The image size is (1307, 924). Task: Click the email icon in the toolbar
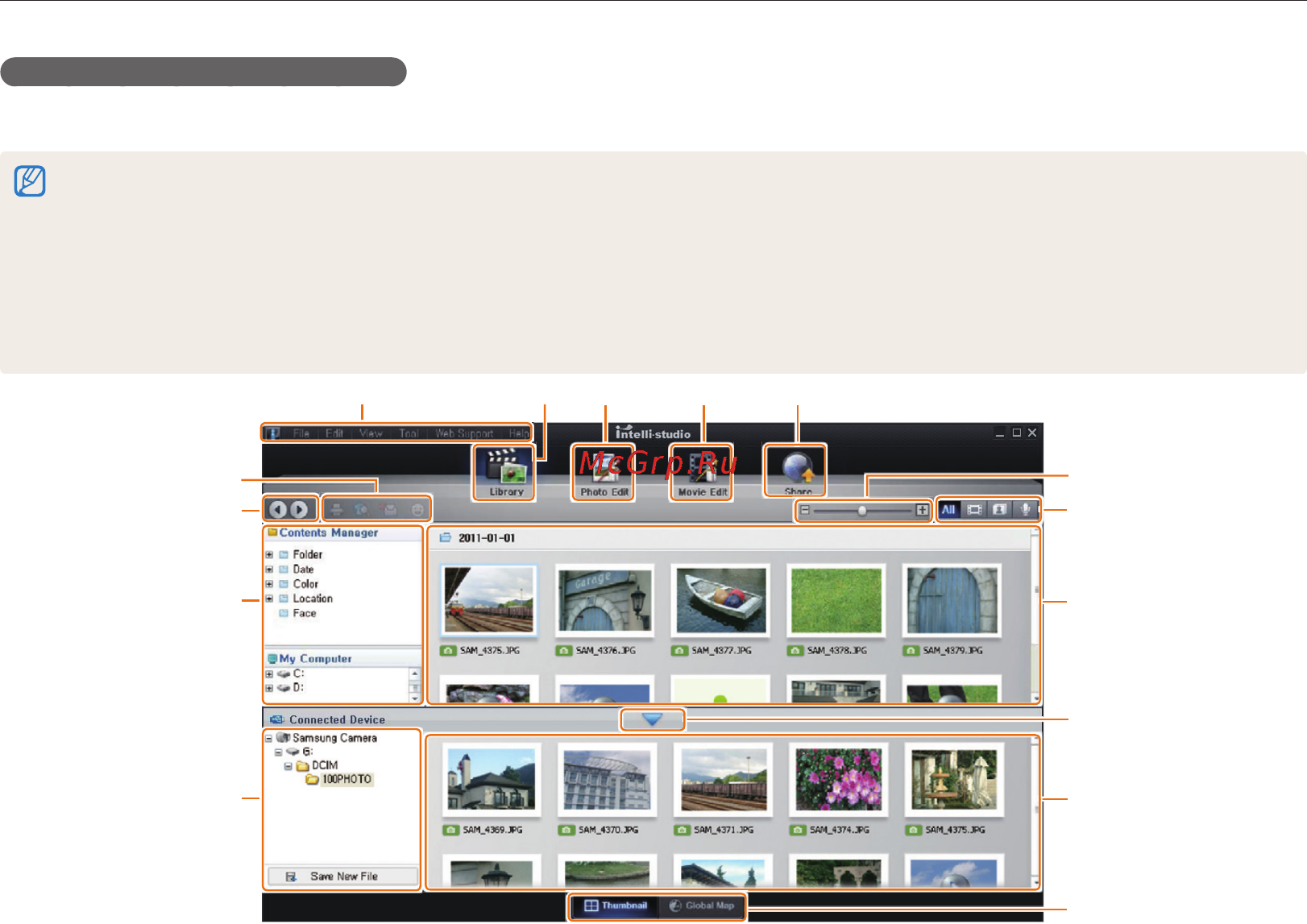pos(390,510)
